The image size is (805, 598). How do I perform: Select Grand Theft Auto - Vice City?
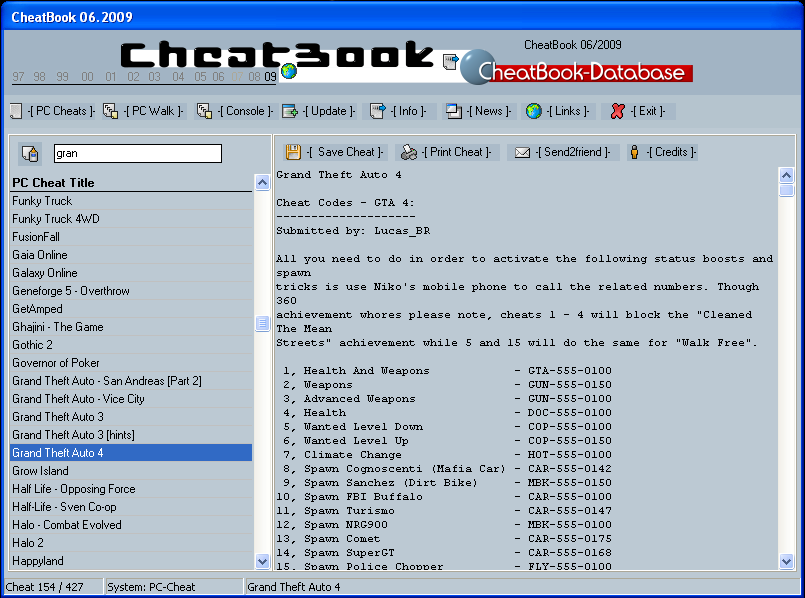(x=131, y=399)
